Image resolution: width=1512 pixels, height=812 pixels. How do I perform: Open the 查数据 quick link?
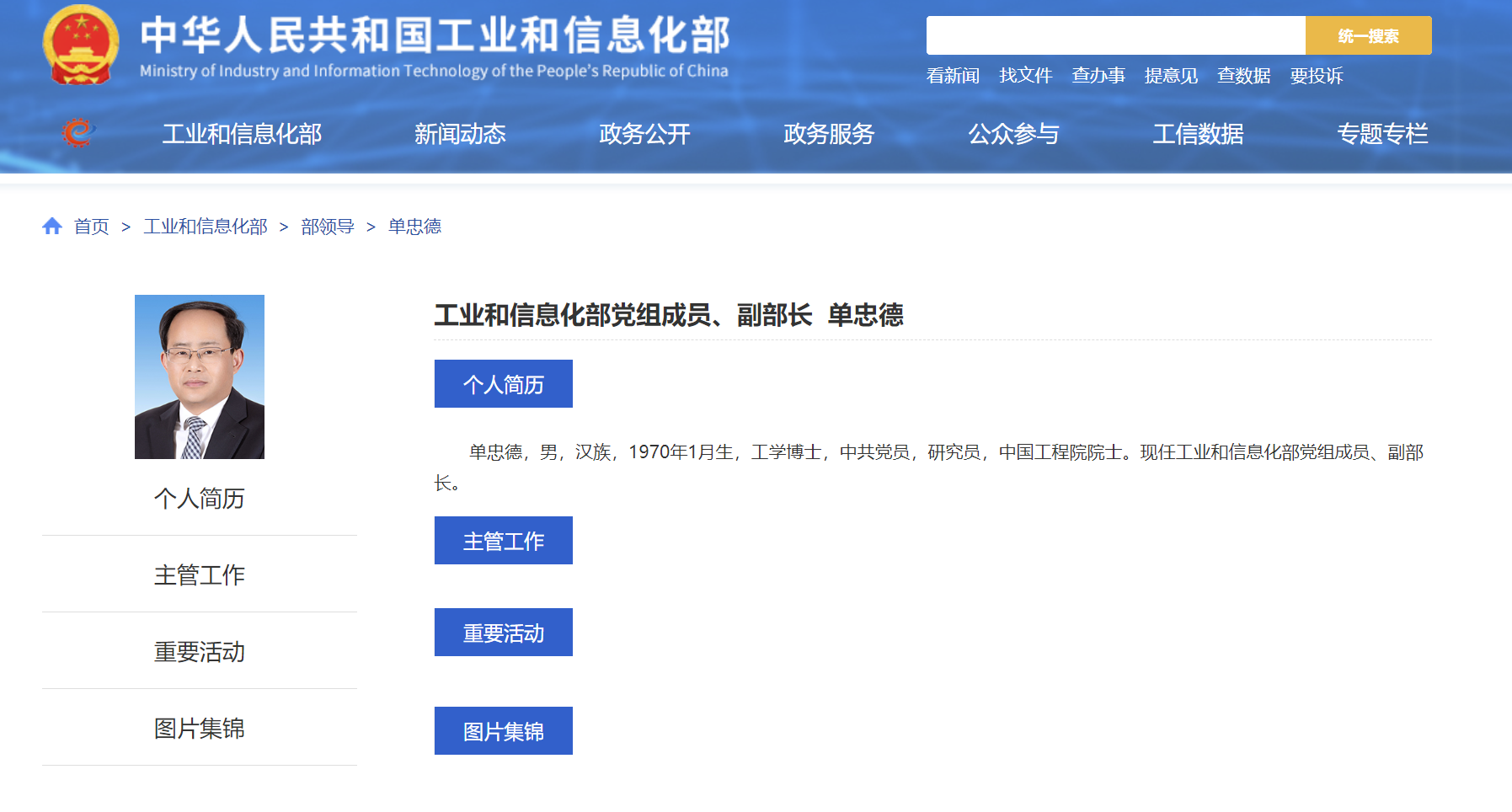click(1243, 76)
